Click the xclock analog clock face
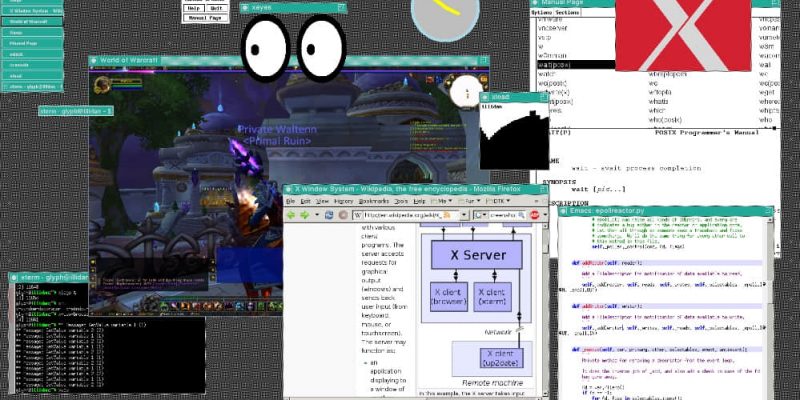 tap(445, 15)
